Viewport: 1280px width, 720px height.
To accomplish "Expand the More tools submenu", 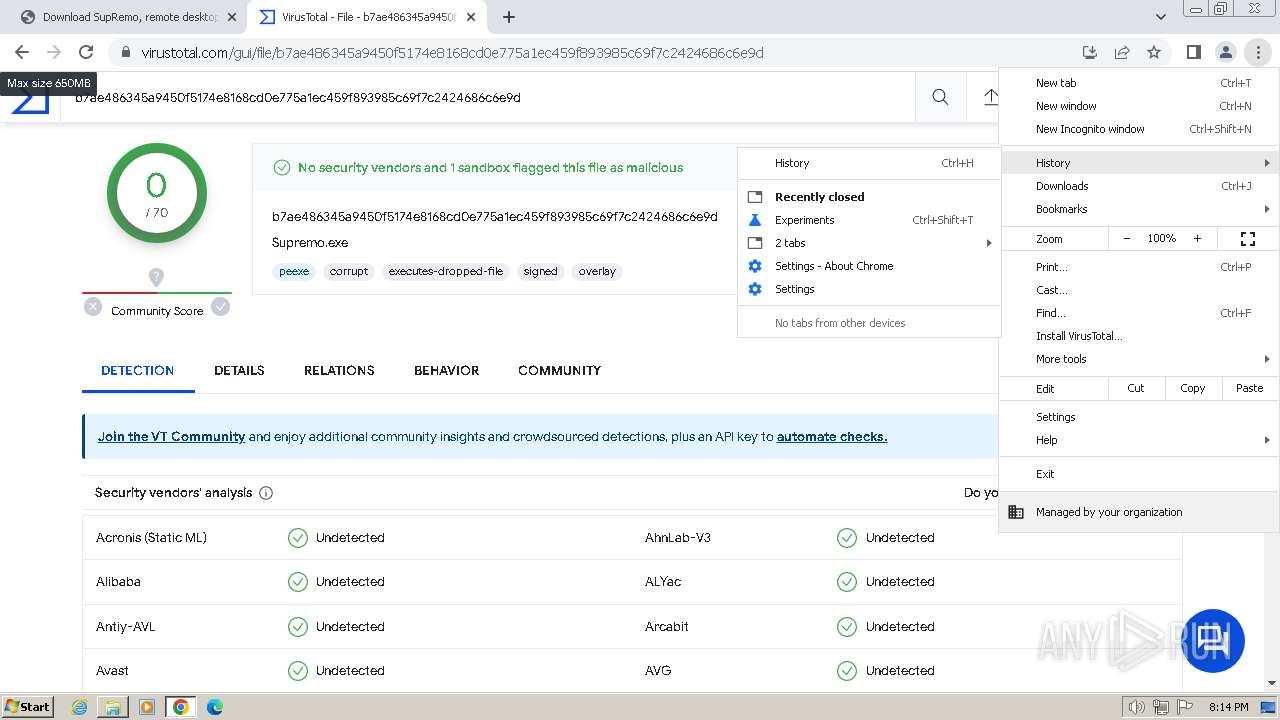I will click(1139, 359).
